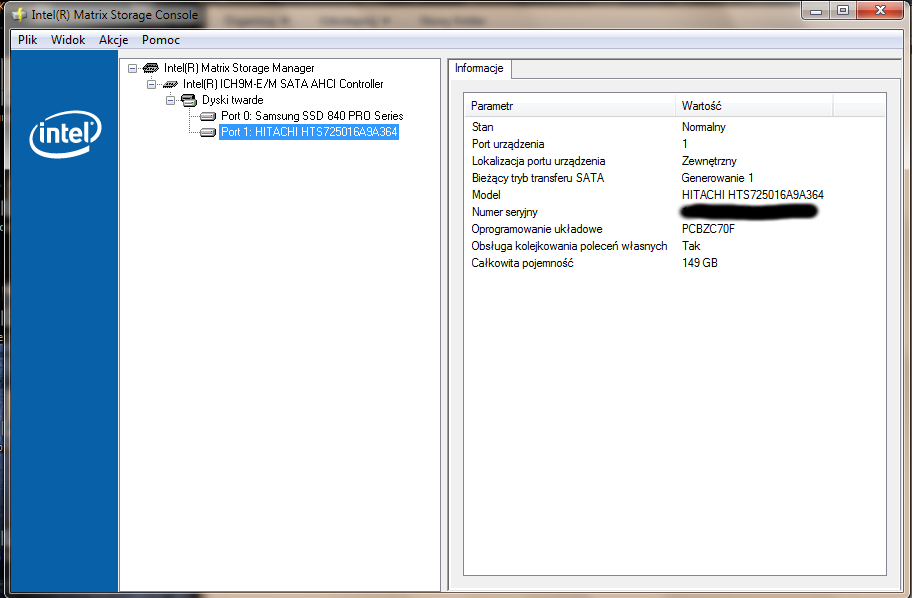
Task: Open the Akcje menu
Action: [113, 40]
